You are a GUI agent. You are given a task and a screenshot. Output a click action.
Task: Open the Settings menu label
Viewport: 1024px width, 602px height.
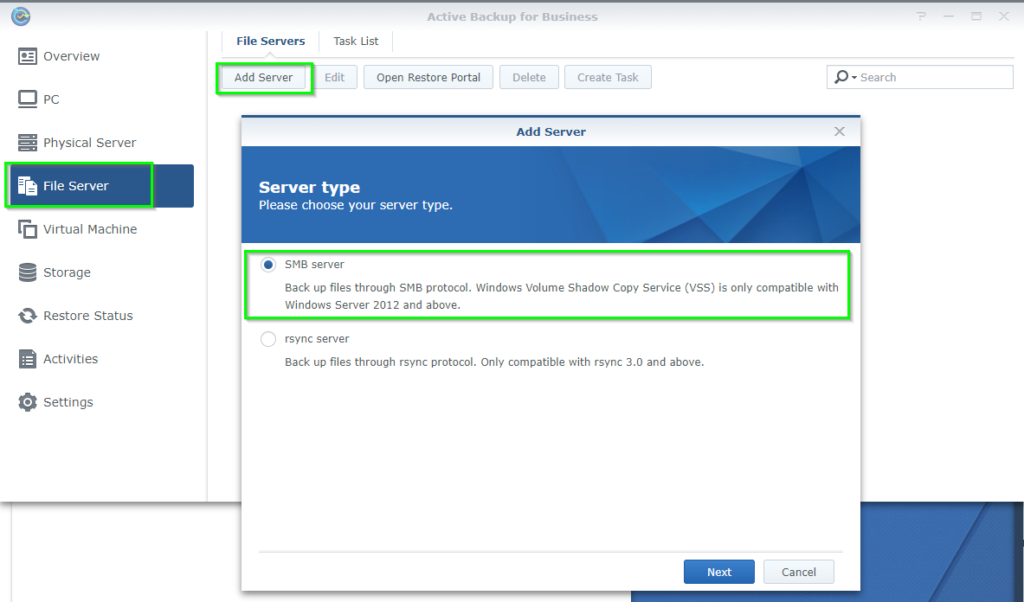point(68,403)
